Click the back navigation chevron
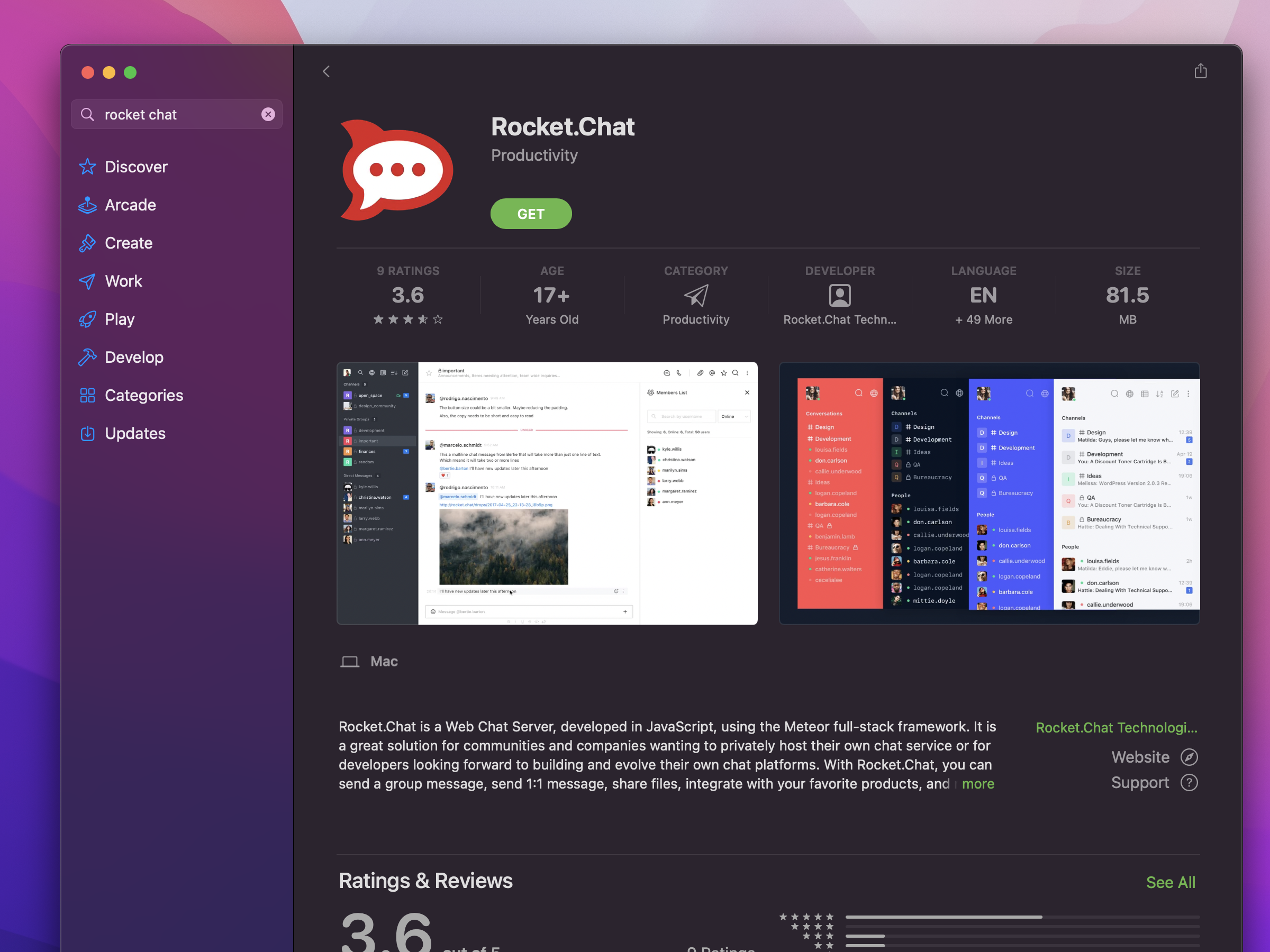 pyautogui.click(x=326, y=70)
